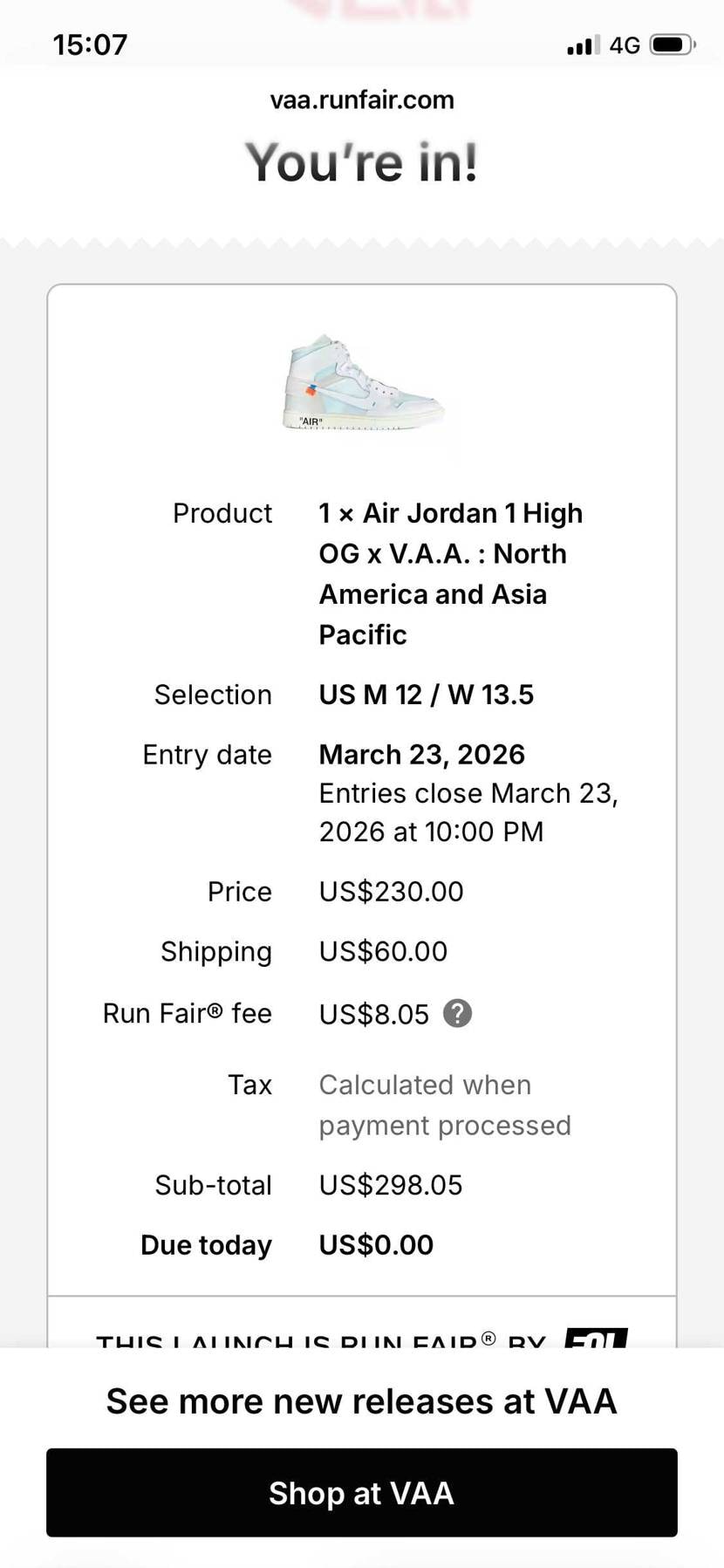Click the US$230.00 price value
The image size is (724, 1568).
click(x=391, y=891)
